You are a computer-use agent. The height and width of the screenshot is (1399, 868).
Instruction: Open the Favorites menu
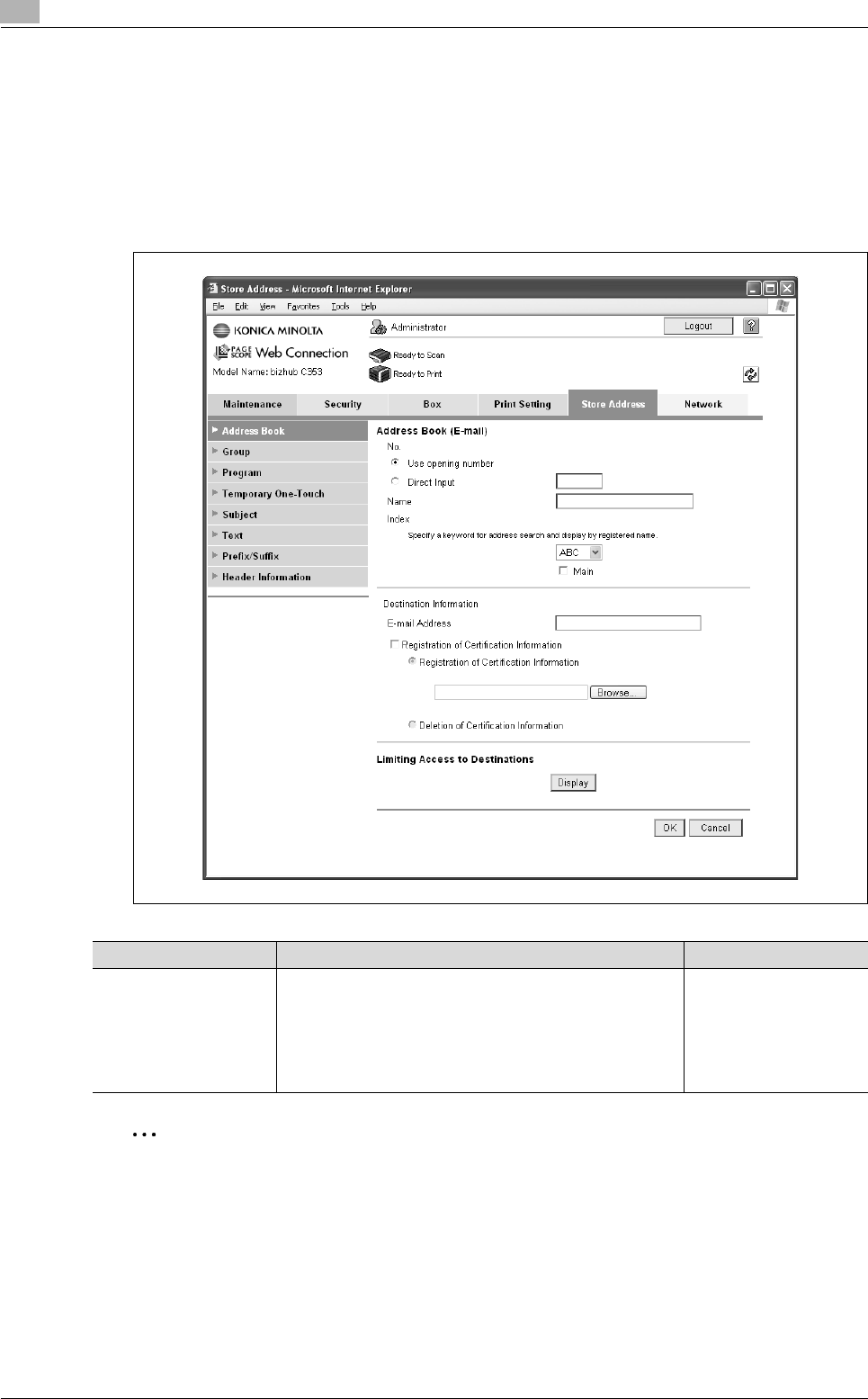click(x=303, y=306)
